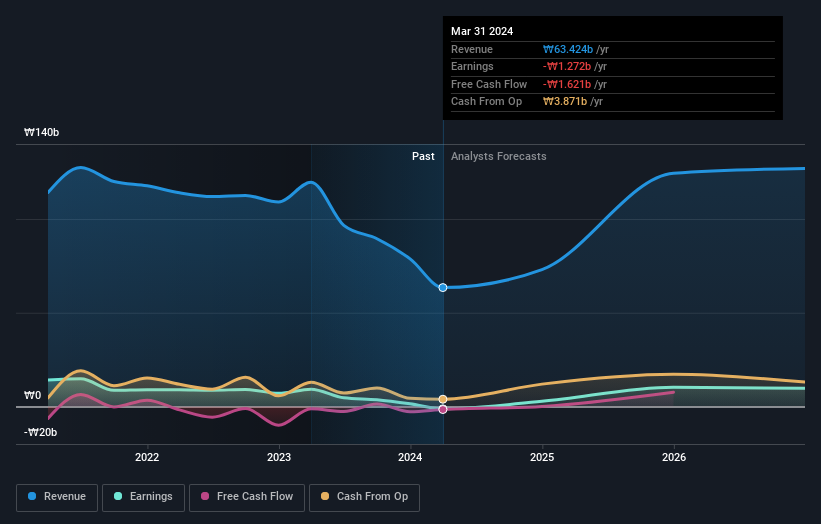Click the 2025 x-axis label
Screen dimensions: 821x524
(x=542, y=458)
